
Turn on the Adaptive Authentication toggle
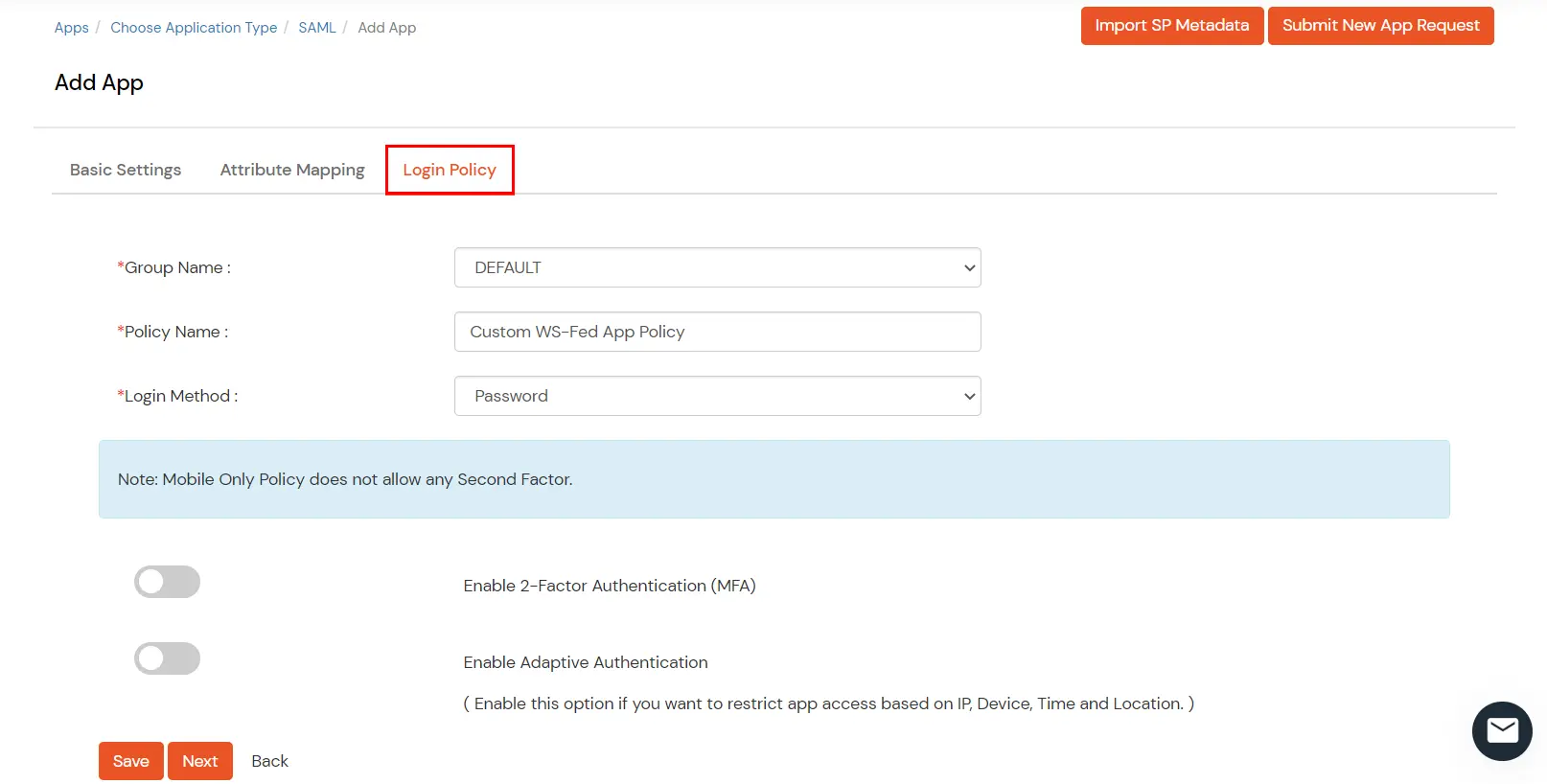167,658
